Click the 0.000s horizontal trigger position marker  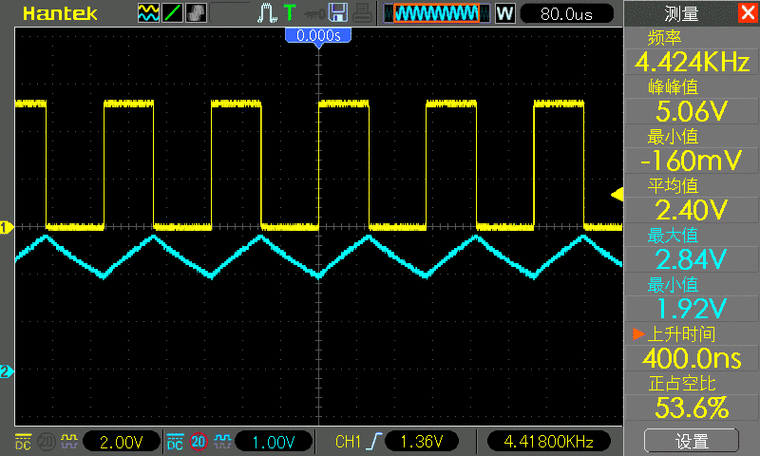pyautogui.click(x=319, y=35)
